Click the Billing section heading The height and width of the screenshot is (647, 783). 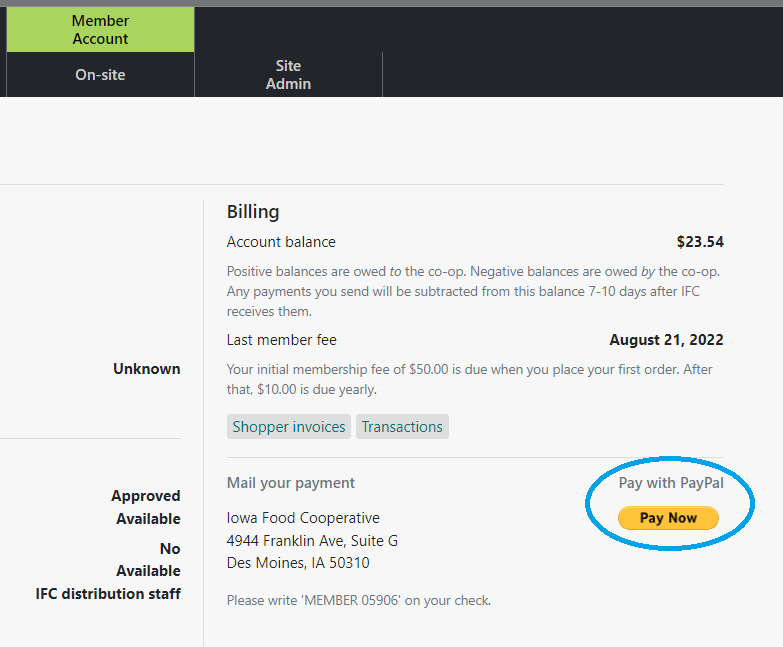[x=253, y=212]
